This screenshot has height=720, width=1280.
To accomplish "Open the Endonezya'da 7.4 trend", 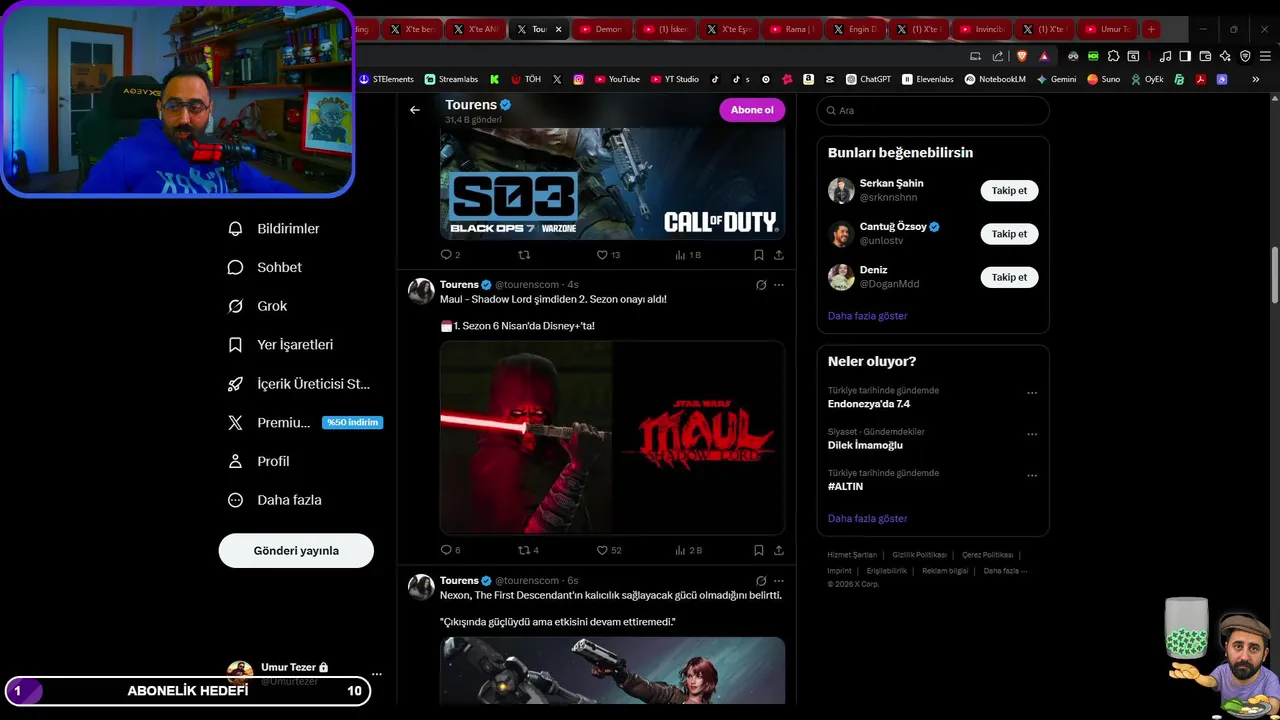I will pos(868,404).
